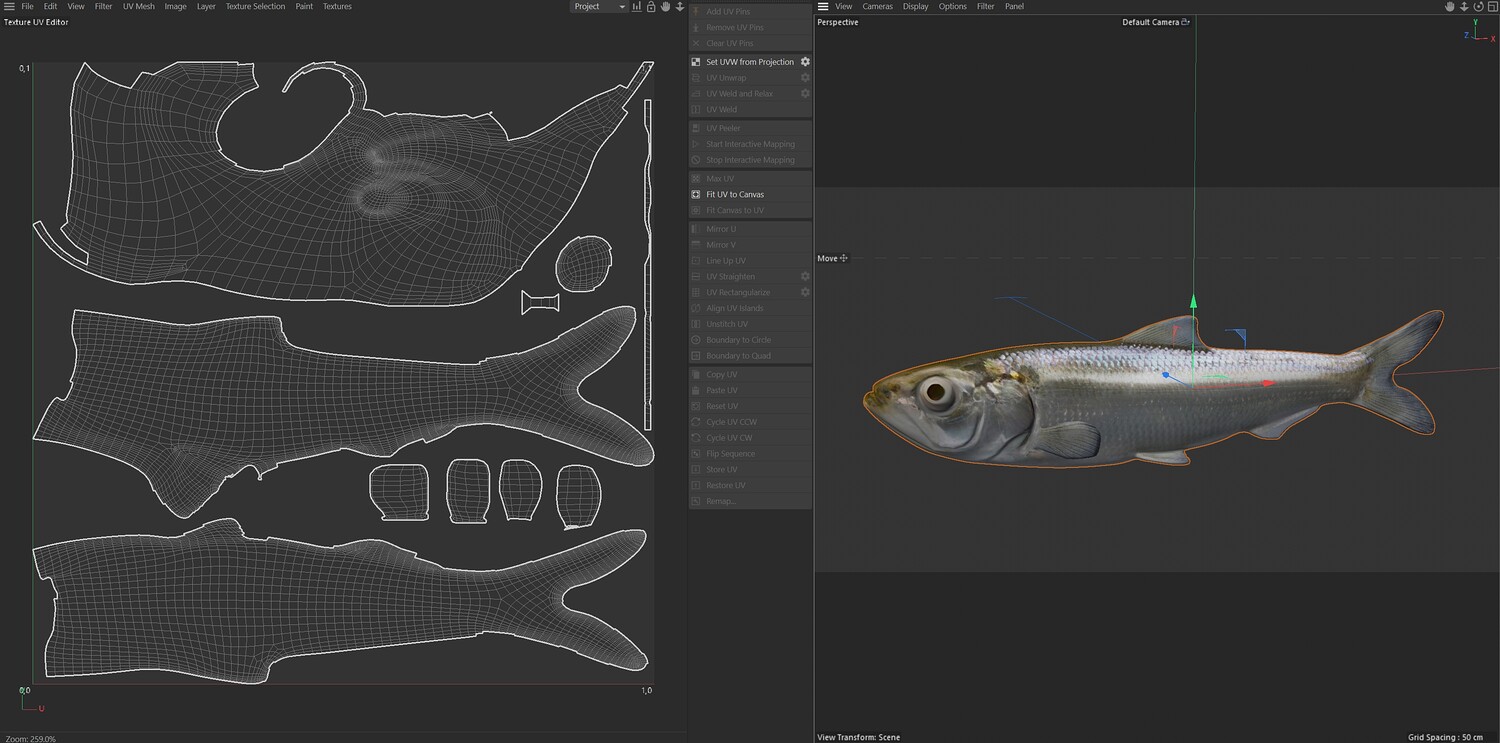Open the UV Mesh menu
The image size is (1500, 743).
click(x=138, y=7)
